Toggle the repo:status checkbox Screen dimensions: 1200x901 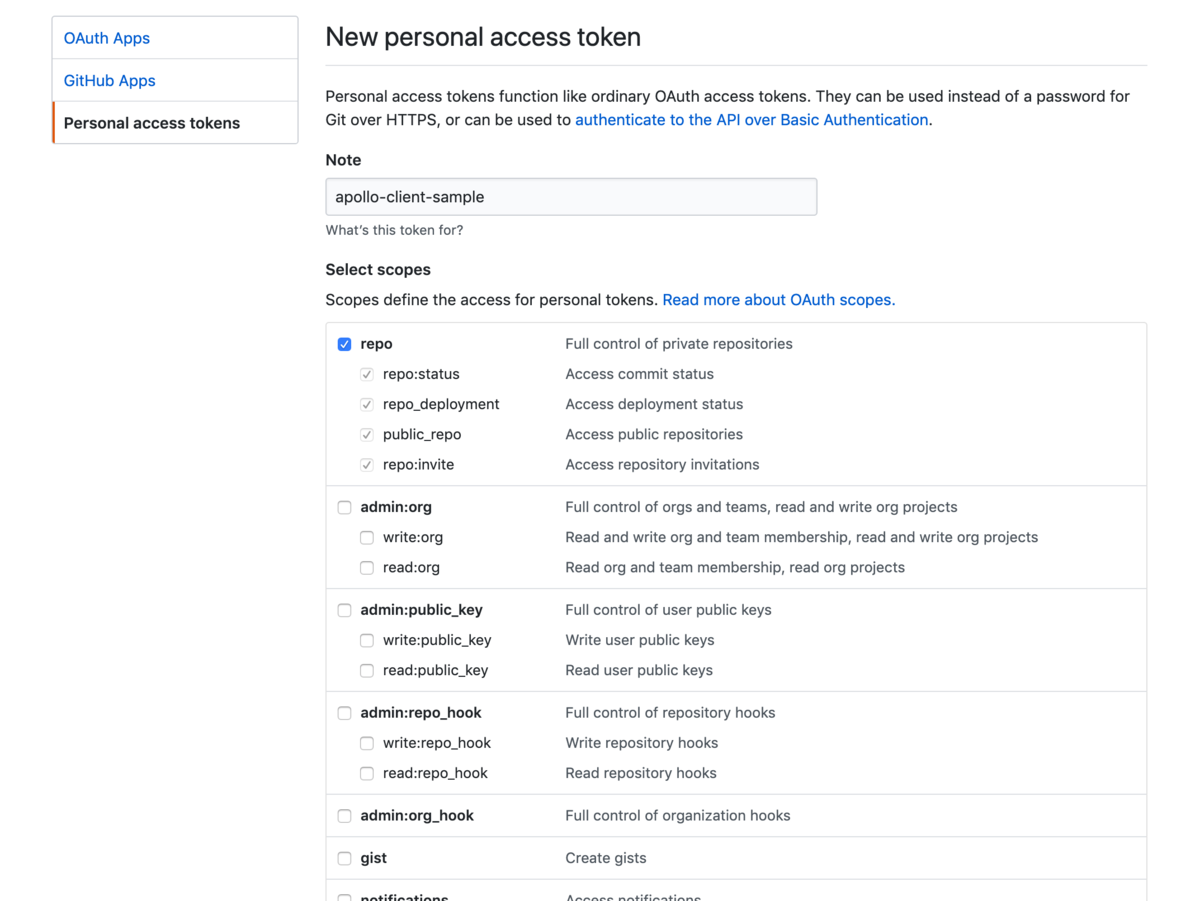pyautogui.click(x=367, y=374)
